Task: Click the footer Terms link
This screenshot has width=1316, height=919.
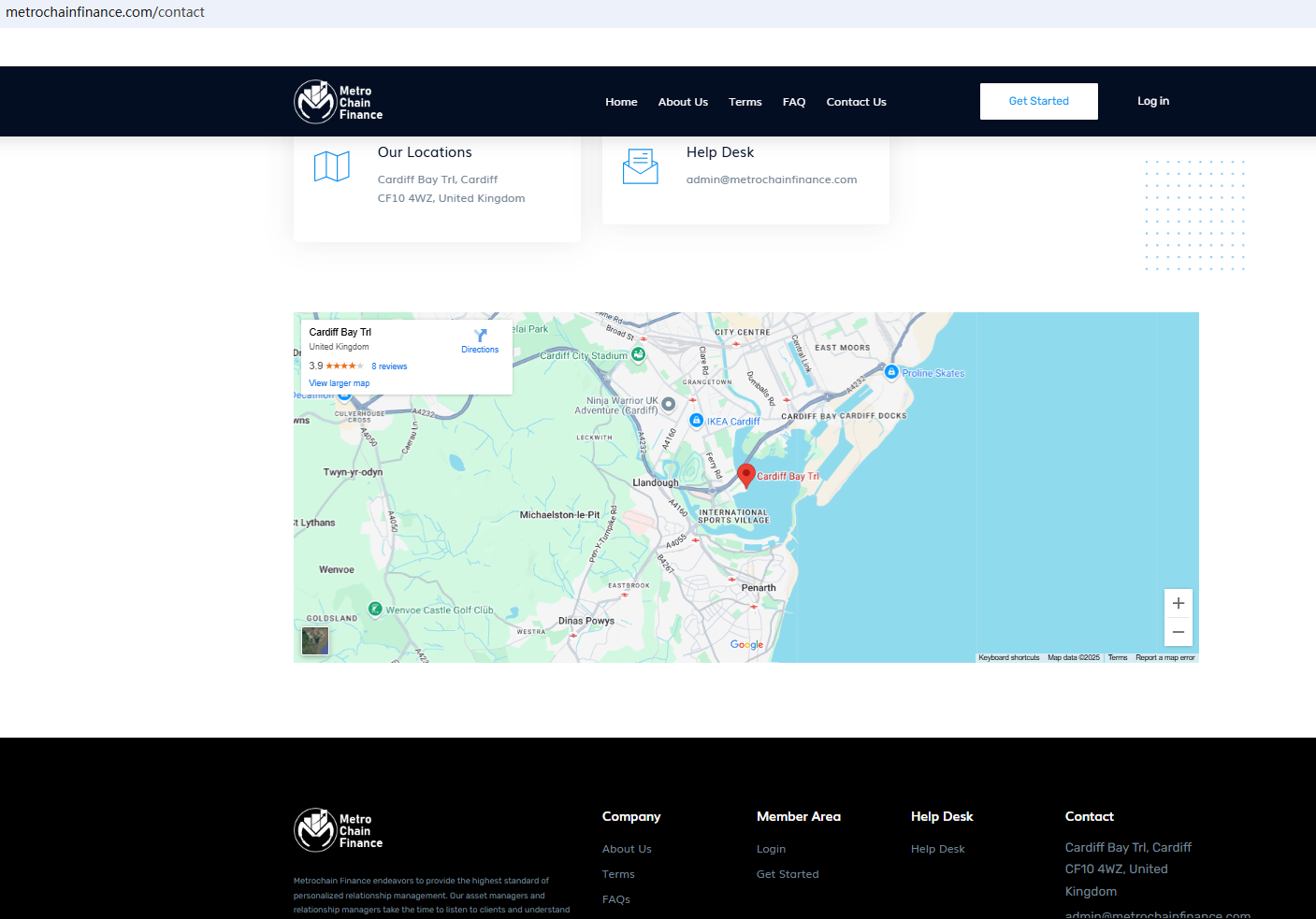Action: [x=618, y=874]
